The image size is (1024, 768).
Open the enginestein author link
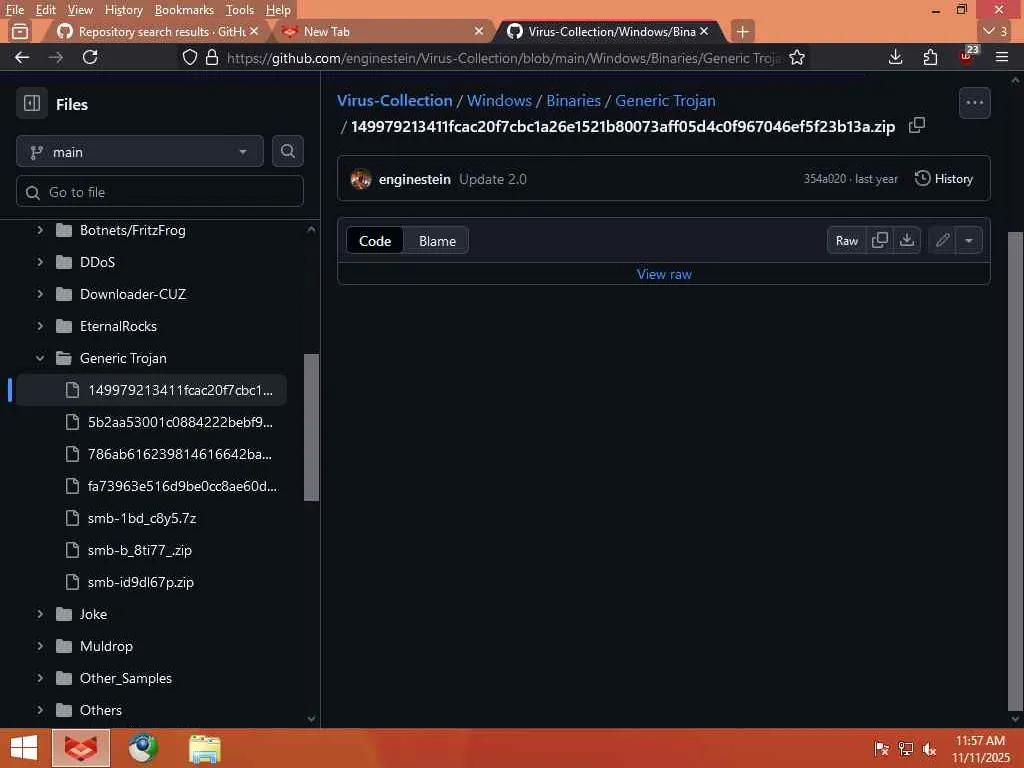pos(415,179)
